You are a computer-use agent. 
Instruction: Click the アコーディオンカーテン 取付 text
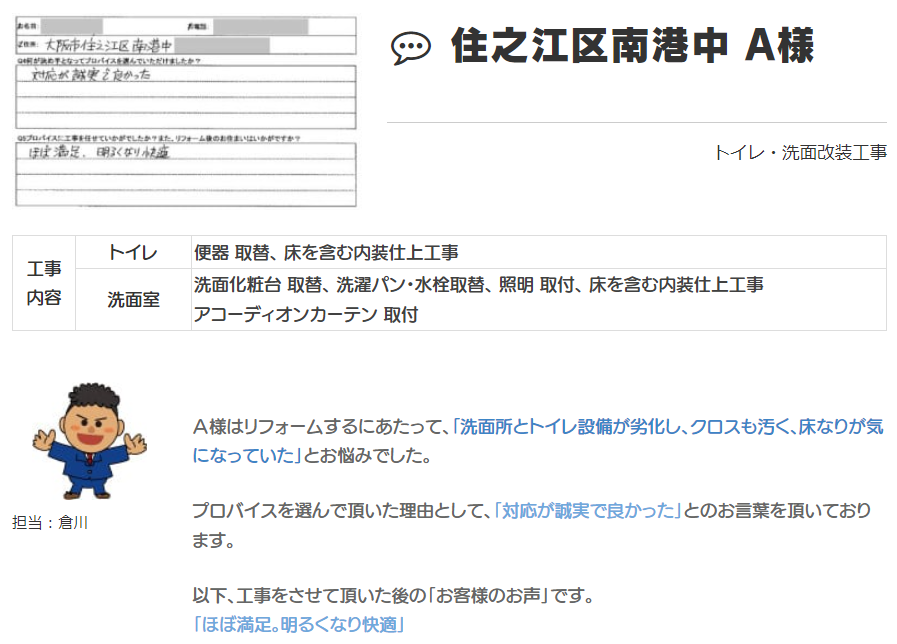click(305, 314)
